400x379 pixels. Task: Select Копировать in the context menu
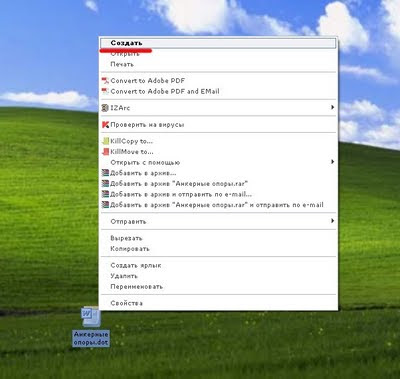218,249
